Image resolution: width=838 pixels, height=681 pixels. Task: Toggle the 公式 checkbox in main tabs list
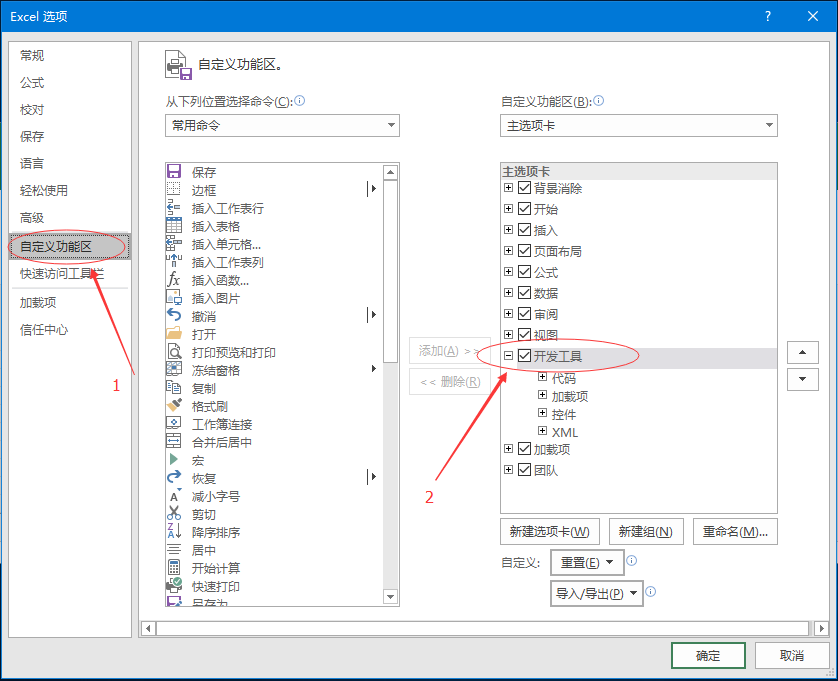click(x=524, y=272)
